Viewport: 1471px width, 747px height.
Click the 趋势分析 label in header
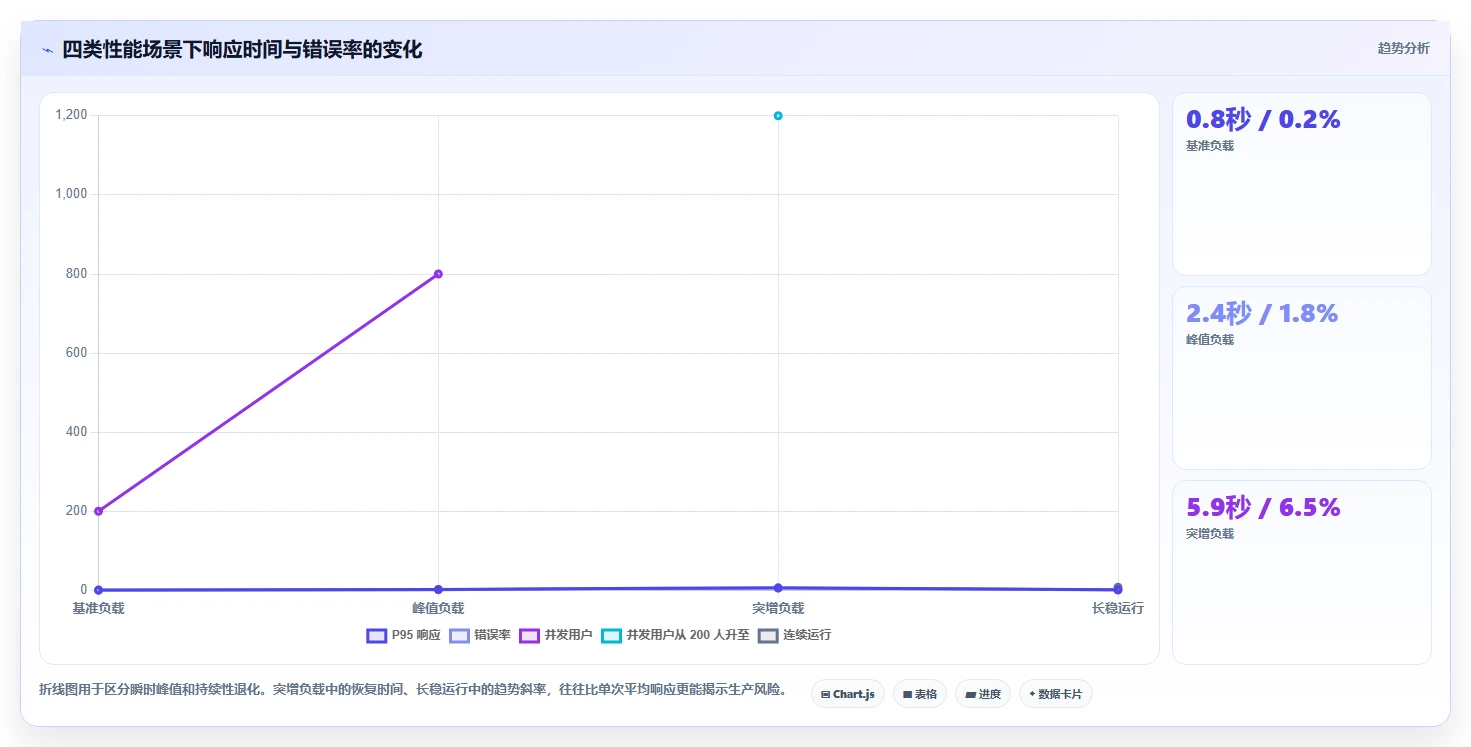(x=1404, y=48)
